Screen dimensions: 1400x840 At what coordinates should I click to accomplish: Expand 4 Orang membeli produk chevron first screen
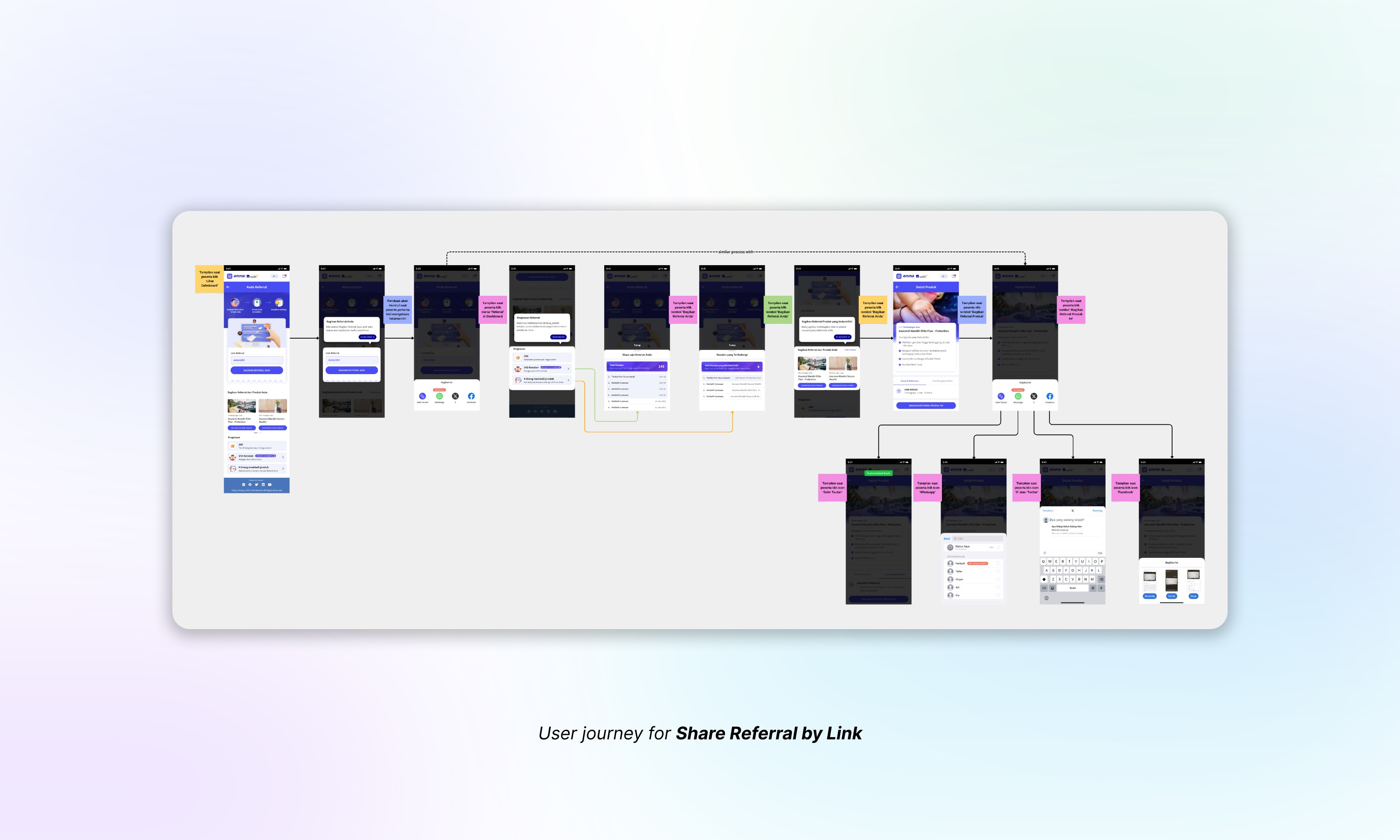[283, 468]
